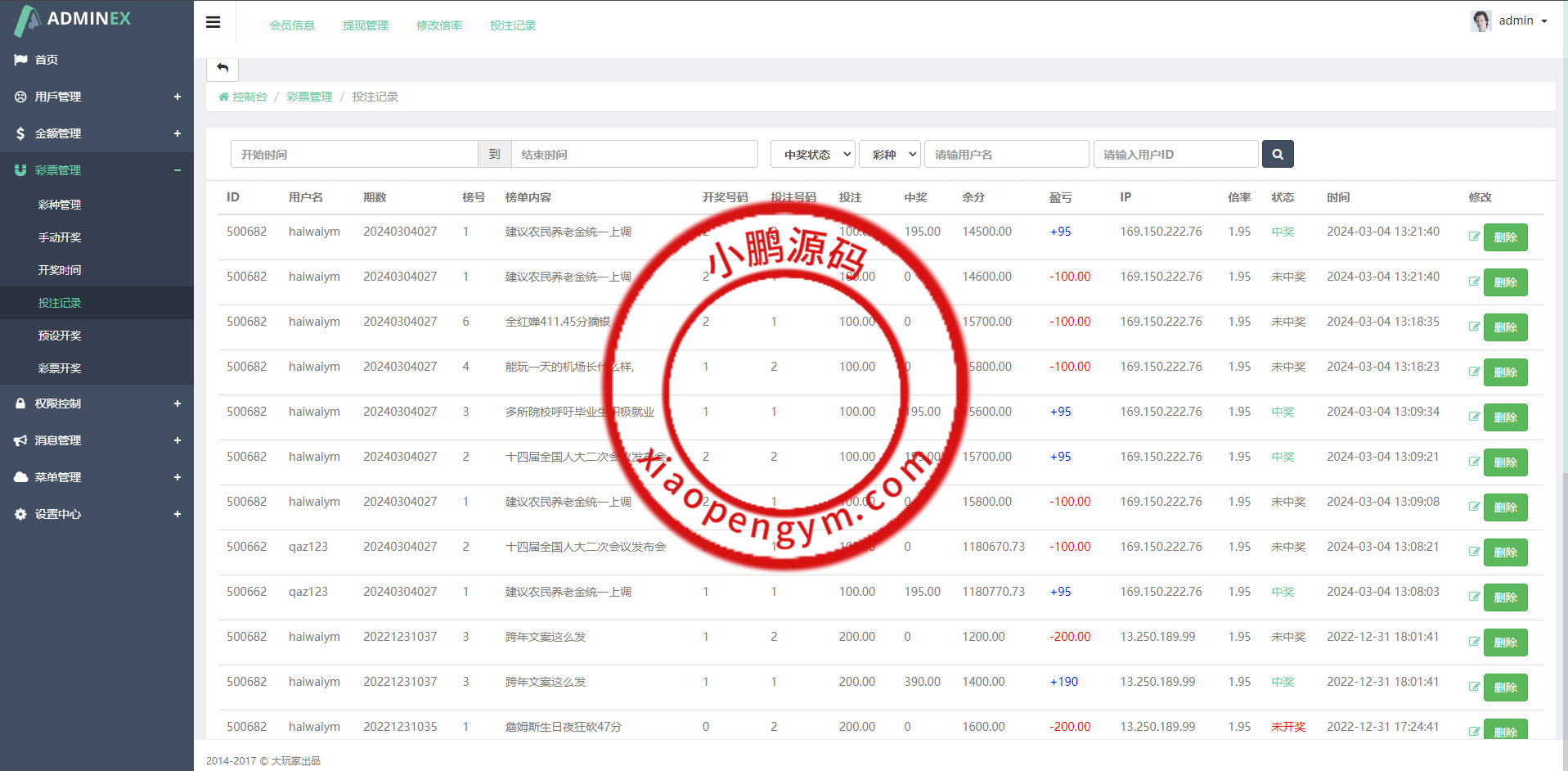The height and width of the screenshot is (771, 1568).
Task: Open the 提现管理 top tab
Action: click(366, 25)
